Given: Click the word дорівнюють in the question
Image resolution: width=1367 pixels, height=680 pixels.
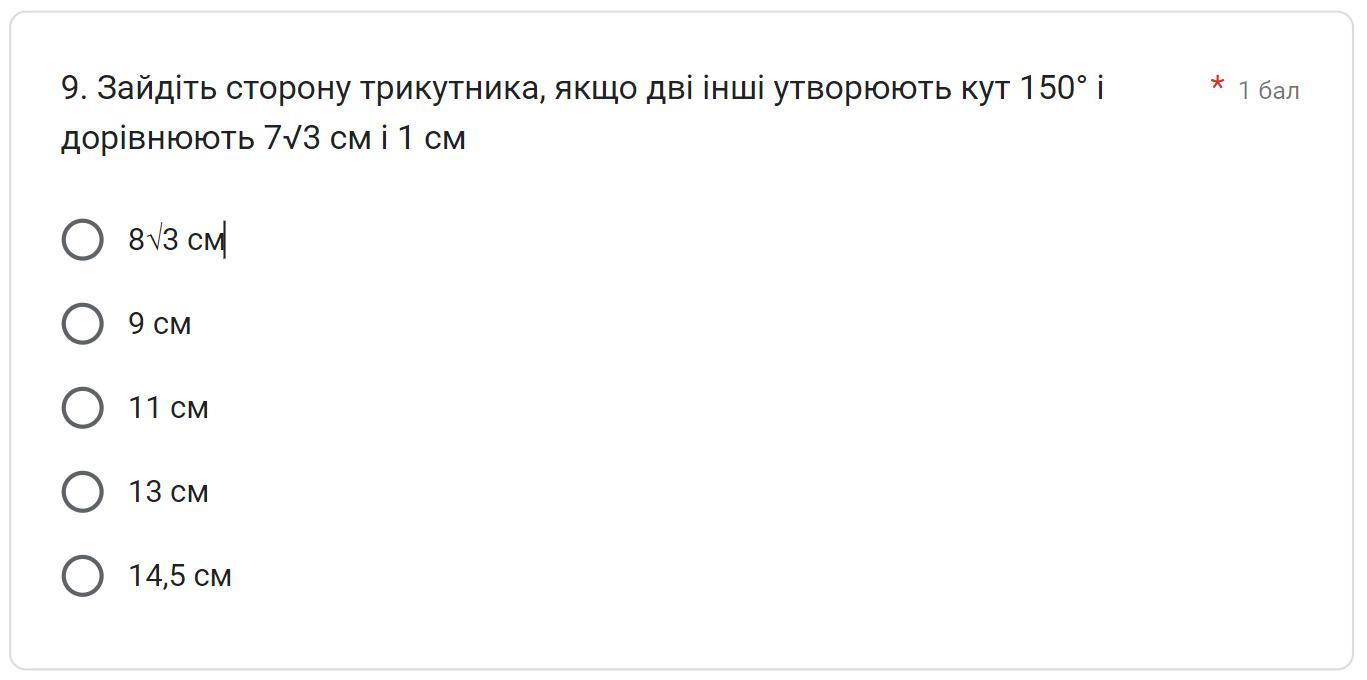Looking at the screenshot, I should coord(158,140).
